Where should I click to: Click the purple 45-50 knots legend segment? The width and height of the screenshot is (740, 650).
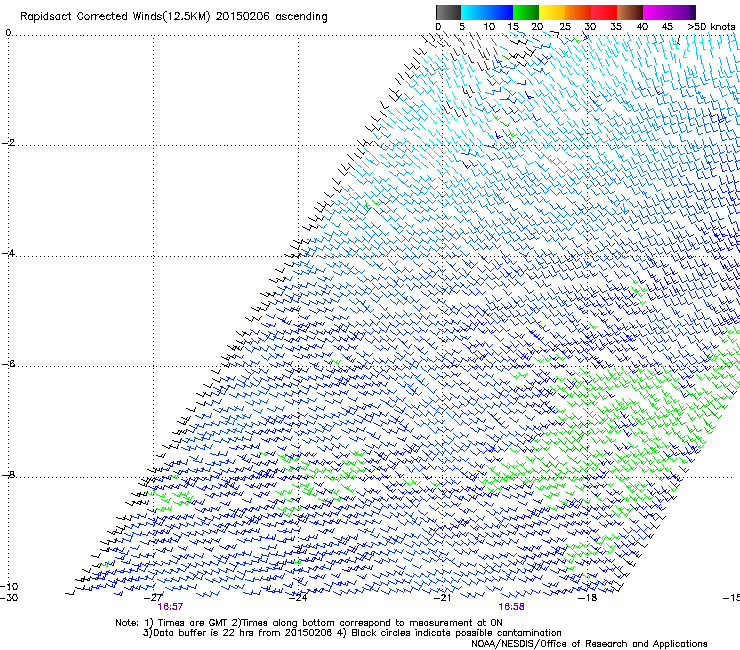[x=682, y=12]
